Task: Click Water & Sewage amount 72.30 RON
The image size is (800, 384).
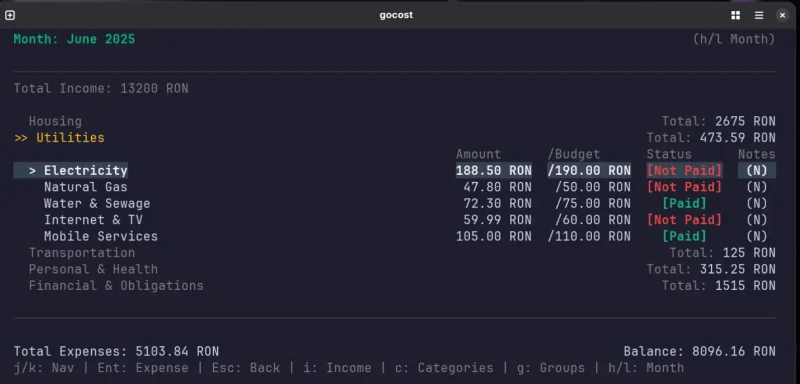Action: point(497,203)
